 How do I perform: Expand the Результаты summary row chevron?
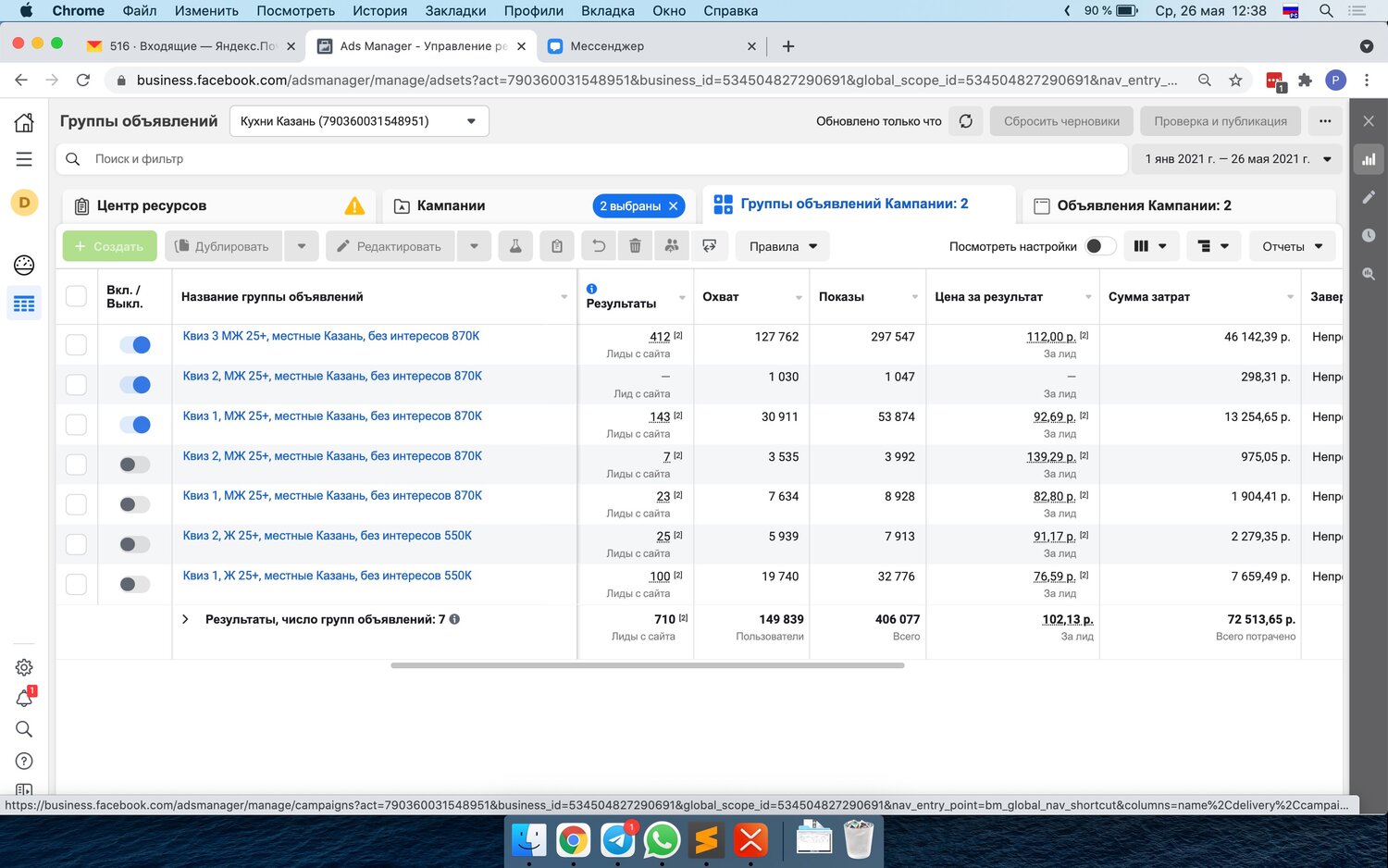(x=185, y=619)
